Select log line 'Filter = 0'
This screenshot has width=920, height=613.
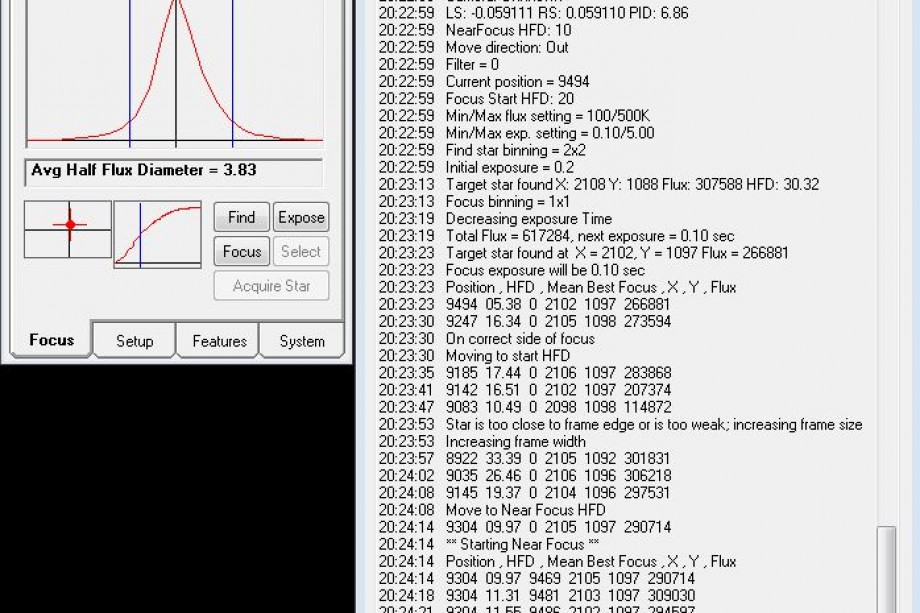point(439,64)
